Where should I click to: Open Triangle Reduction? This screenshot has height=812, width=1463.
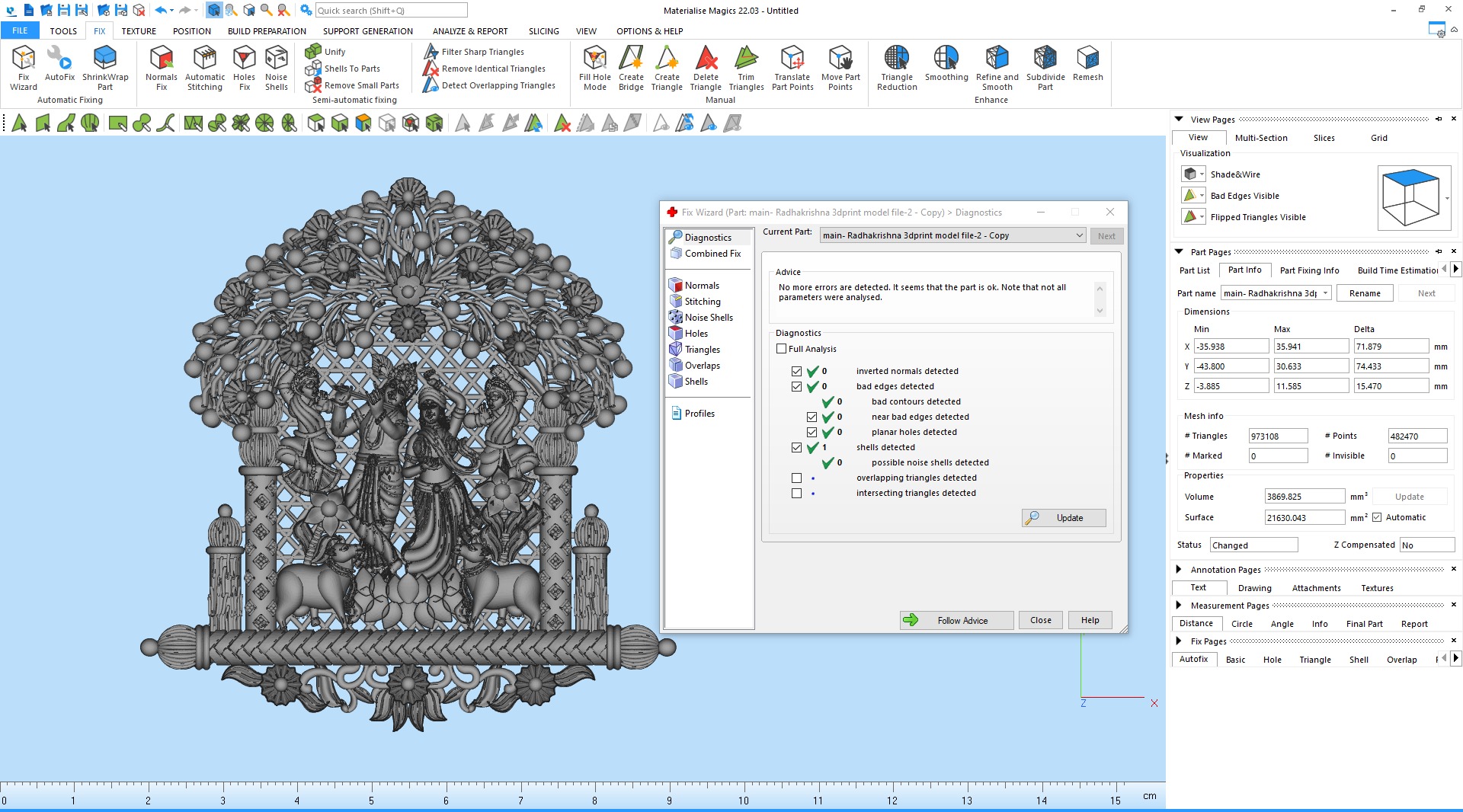(x=897, y=68)
